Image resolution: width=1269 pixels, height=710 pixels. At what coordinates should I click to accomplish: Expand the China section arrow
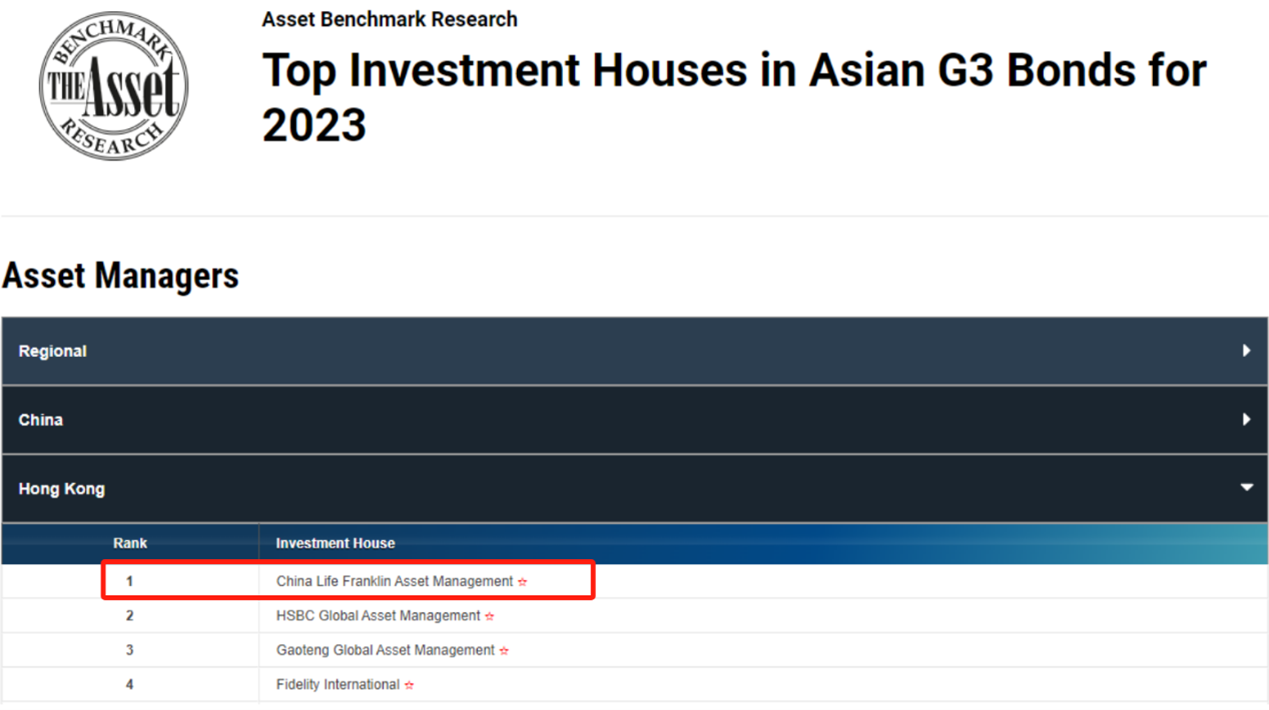click(1246, 420)
